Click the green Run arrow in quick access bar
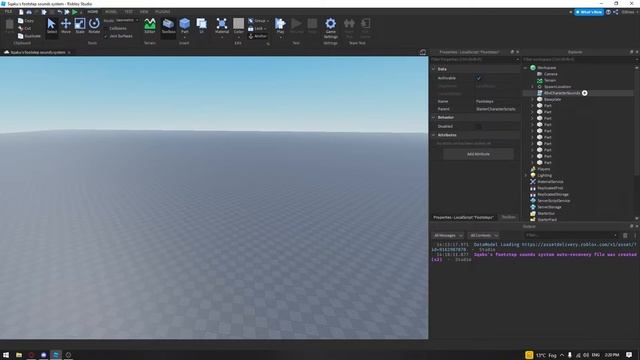The width and height of the screenshot is (640, 360). (75, 12)
